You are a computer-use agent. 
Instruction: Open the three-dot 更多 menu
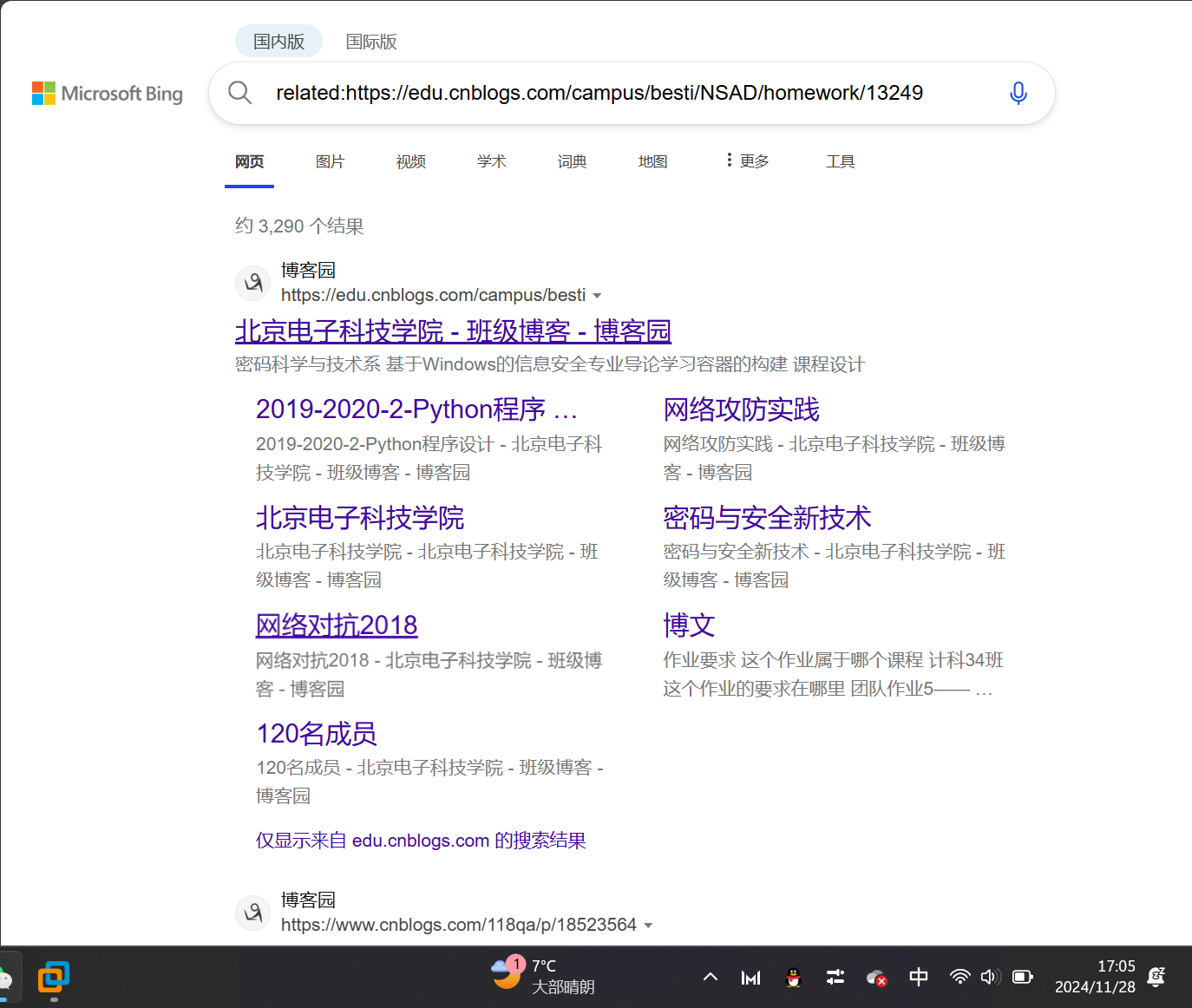pyautogui.click(x=747, y=160)
